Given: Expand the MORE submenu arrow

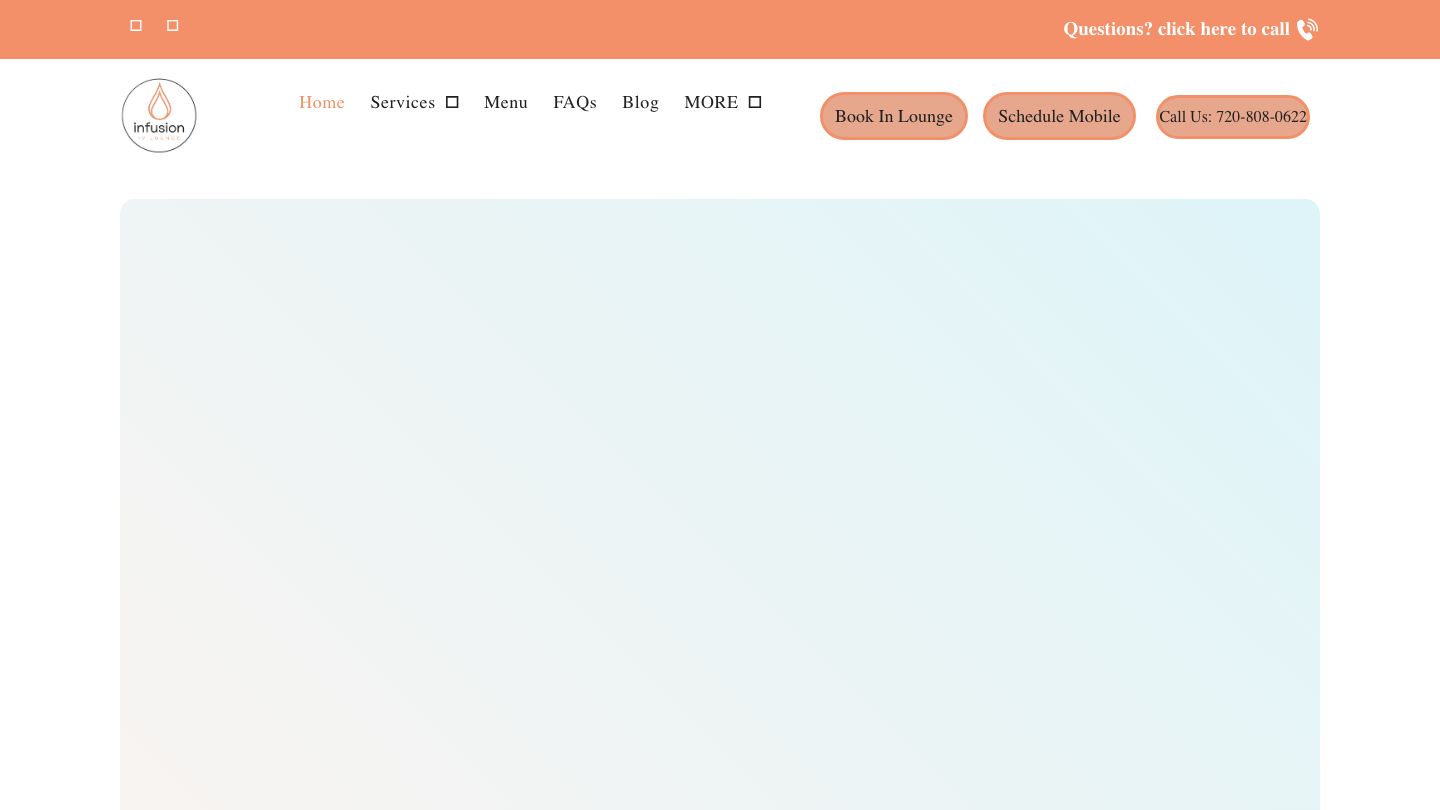Looking at the screenshot, I should (x=755, y=102).
